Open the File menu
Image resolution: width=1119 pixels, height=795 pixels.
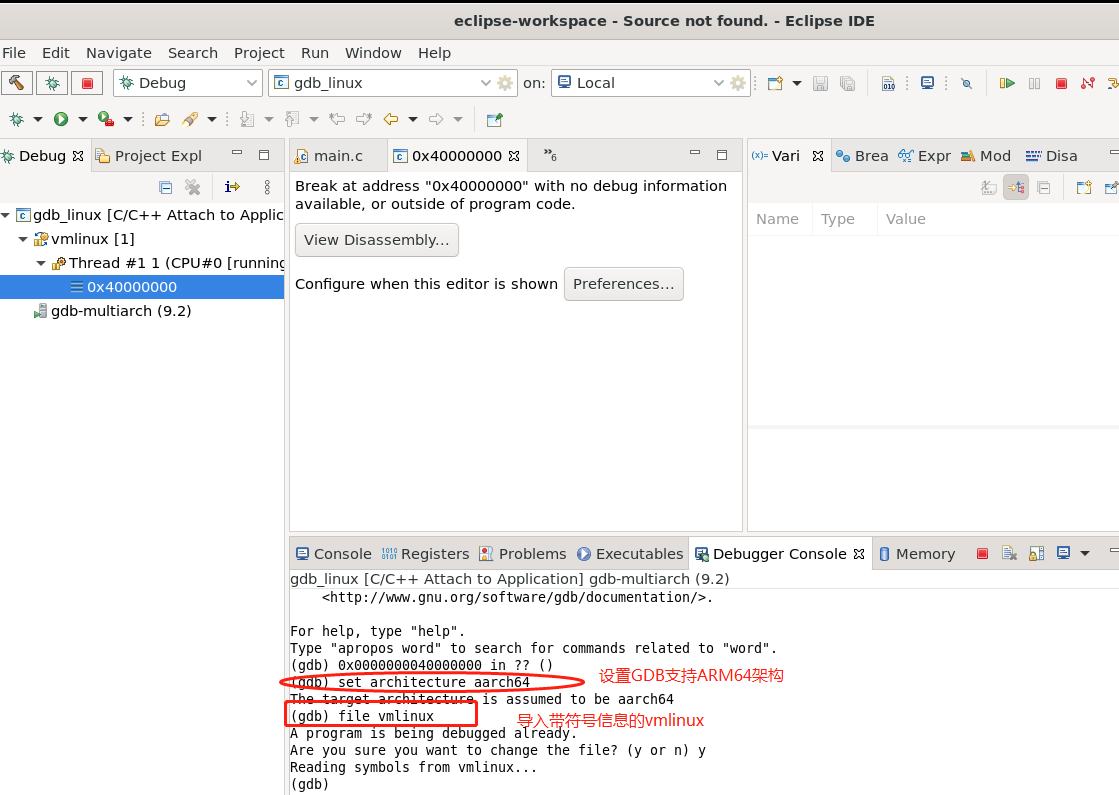point(14,53)
